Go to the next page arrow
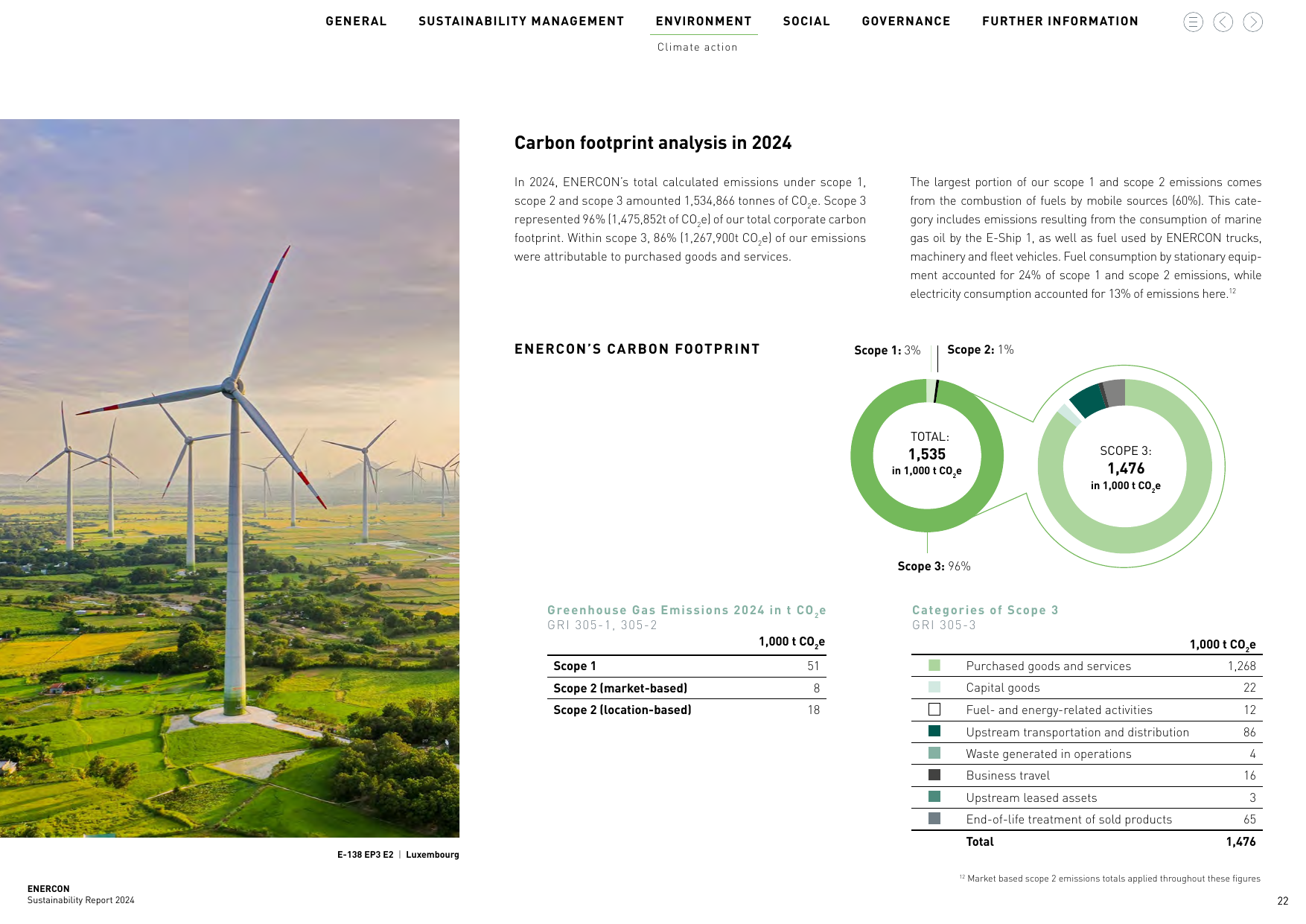The width and height of the screenshot is (1306, 924). pos(1252,22)
